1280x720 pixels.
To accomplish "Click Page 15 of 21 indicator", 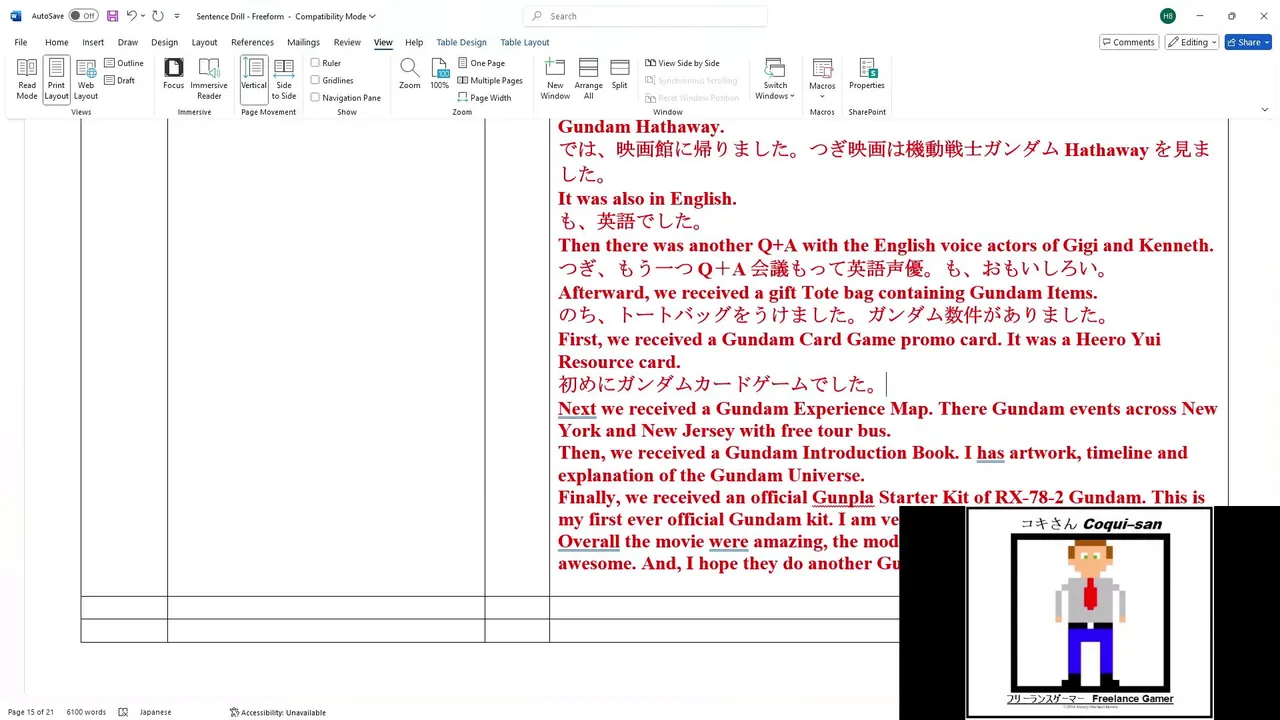I will pos(31,712).
